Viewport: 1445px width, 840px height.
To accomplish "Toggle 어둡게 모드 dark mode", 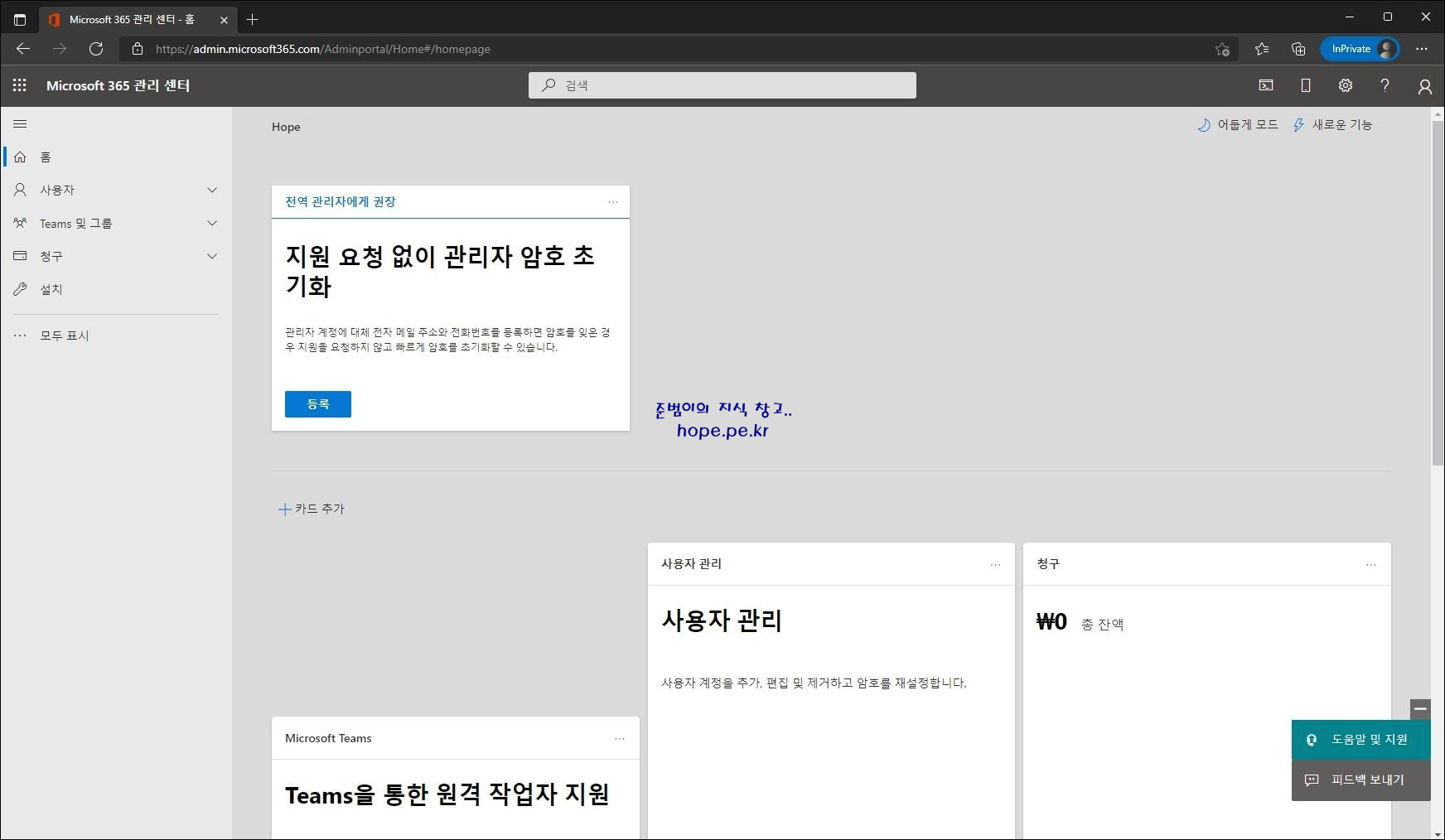I will point(1238,125).
